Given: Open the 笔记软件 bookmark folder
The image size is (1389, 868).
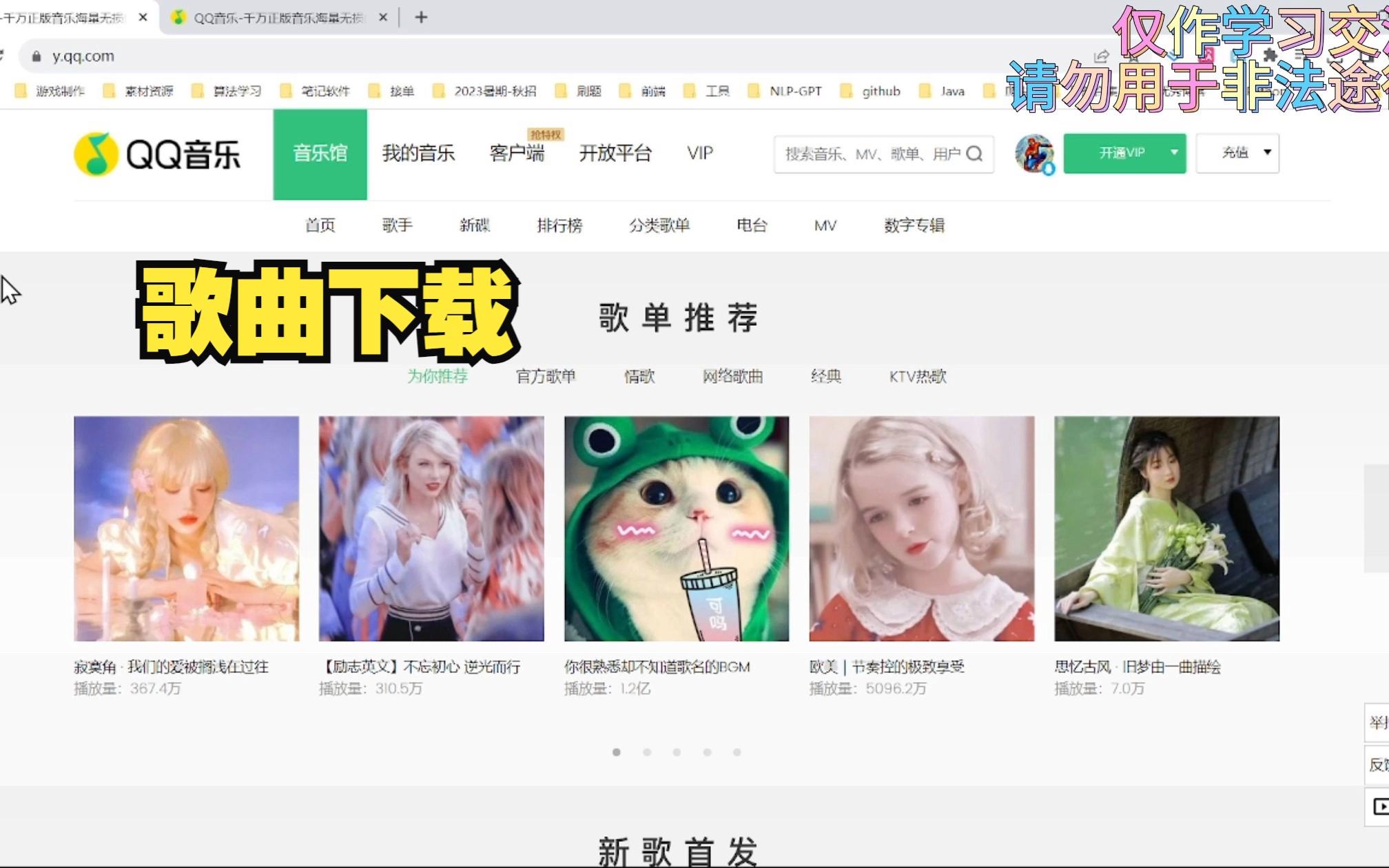Looking at the screenshot, I should pos(315,91).
